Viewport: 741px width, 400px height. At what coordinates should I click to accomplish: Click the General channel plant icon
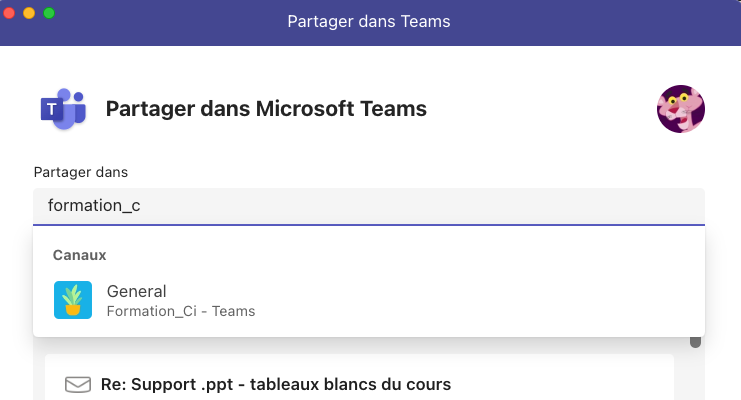pyautogui.click(x=73, y=300)
